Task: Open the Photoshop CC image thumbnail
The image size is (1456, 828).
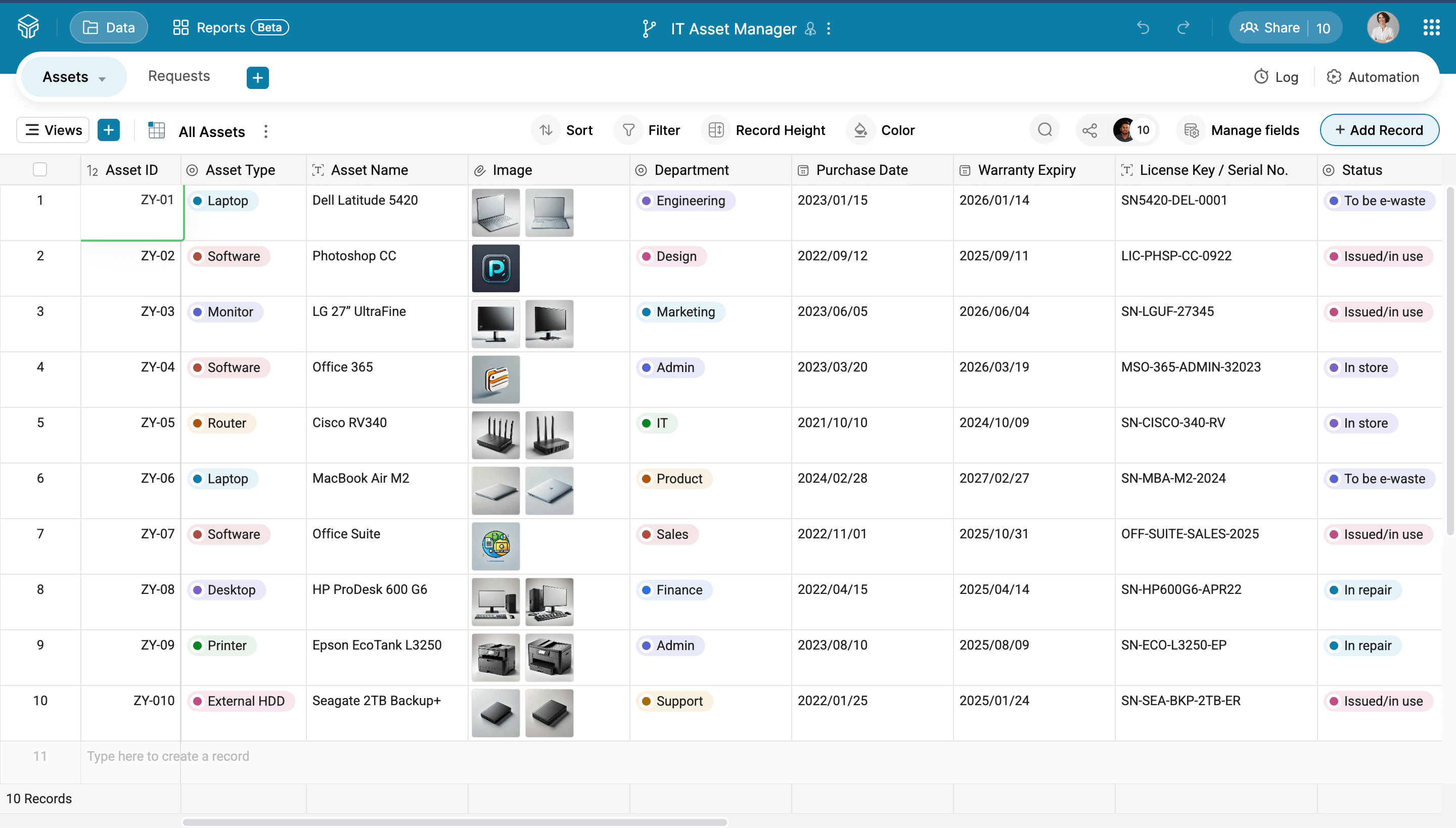Action: 495,268
